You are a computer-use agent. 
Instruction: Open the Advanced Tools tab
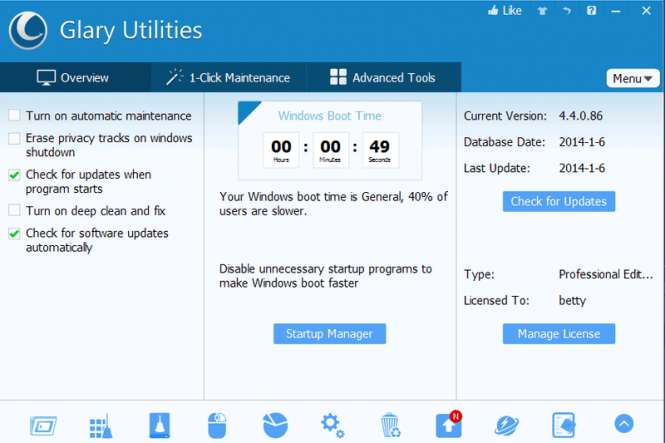[x=383, y=78]
